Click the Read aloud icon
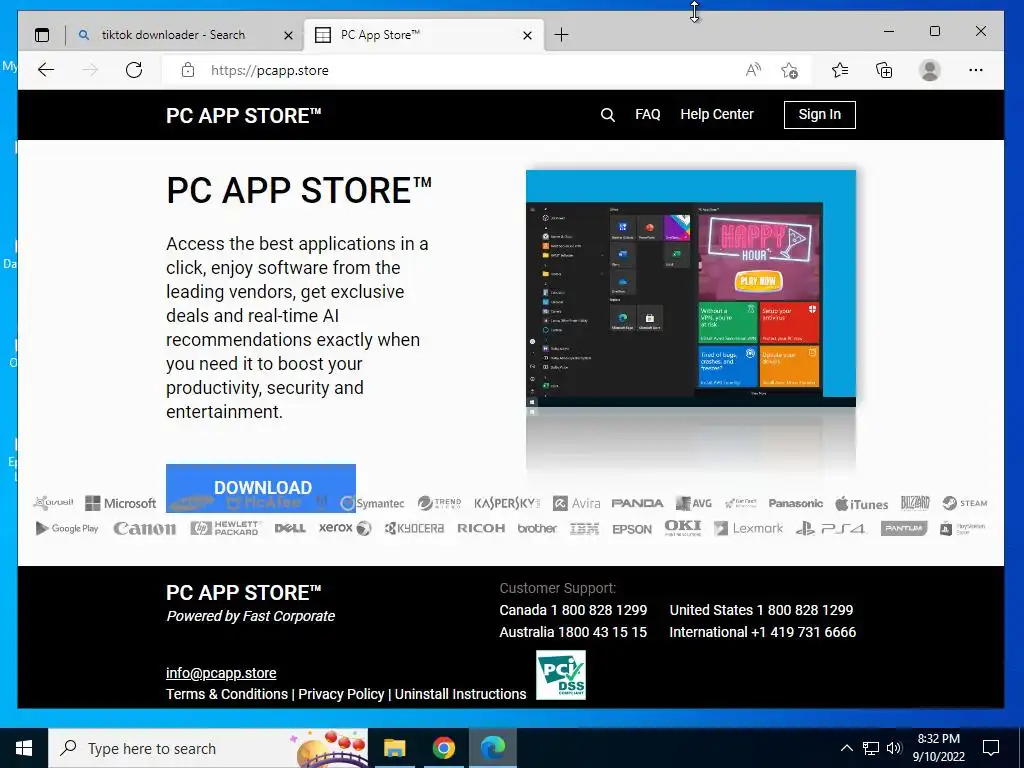 (x=753, y=70)
